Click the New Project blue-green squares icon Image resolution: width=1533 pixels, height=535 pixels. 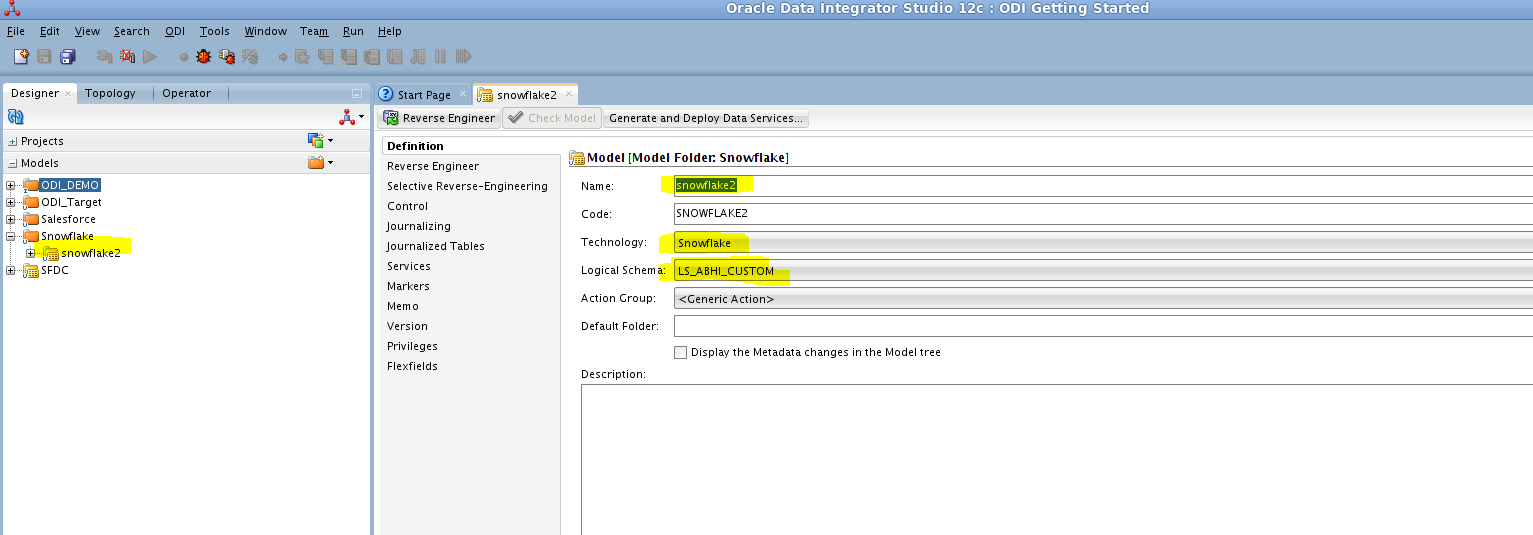click(316, 141)
